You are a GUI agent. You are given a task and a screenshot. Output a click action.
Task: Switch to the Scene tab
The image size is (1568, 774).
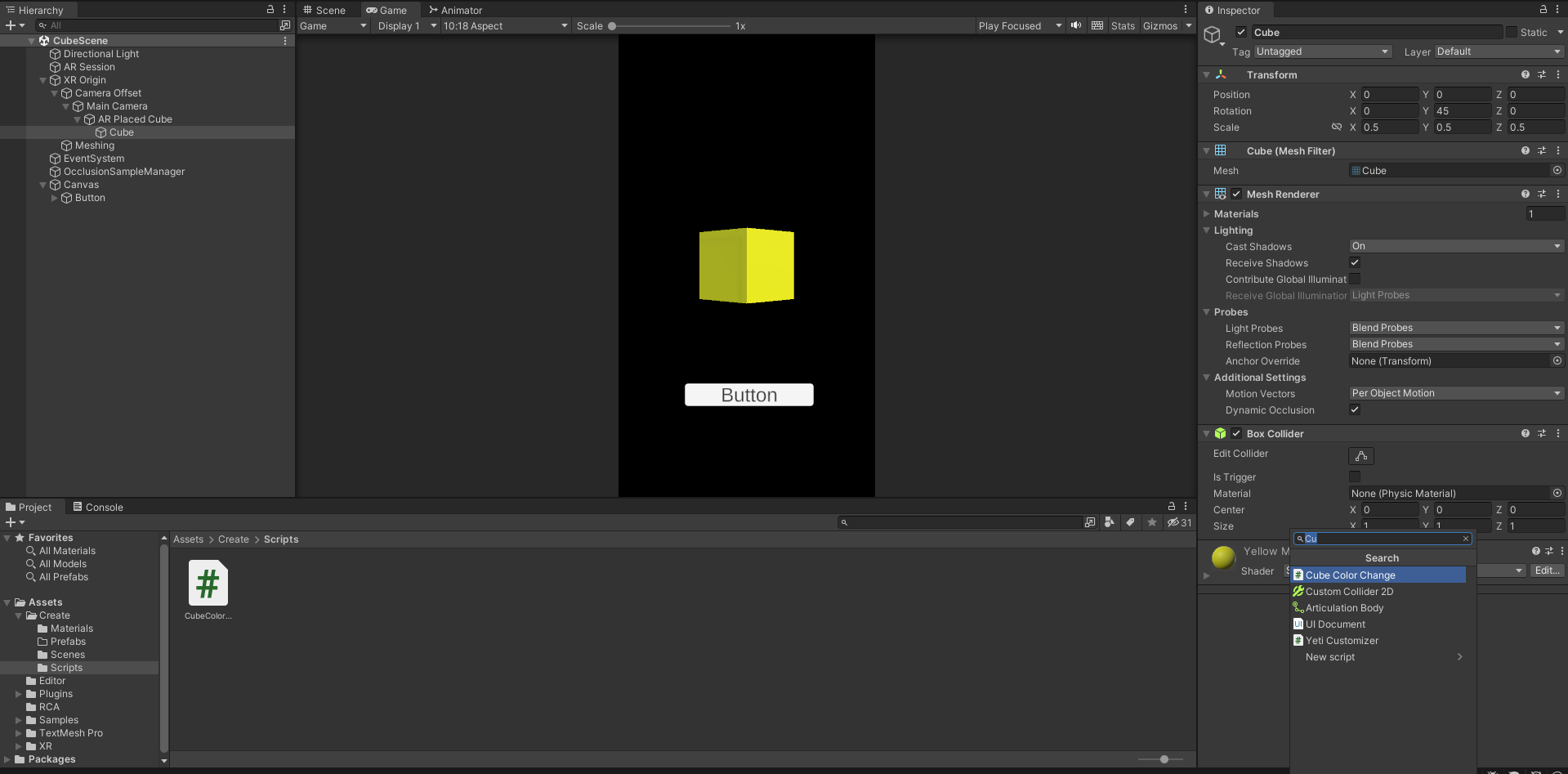click(324, 10)
